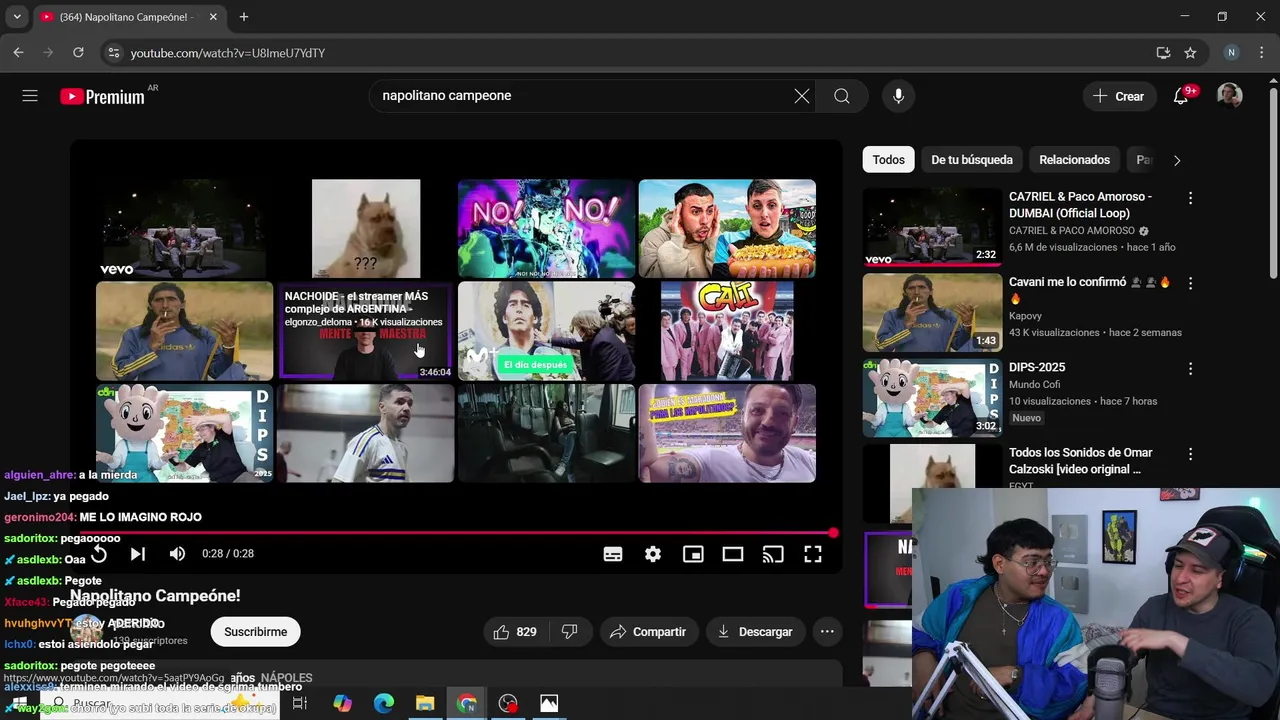Open File Explorer from the taskbar
Viewport: 1280px width, 720px height.
(x=425, y=703)
